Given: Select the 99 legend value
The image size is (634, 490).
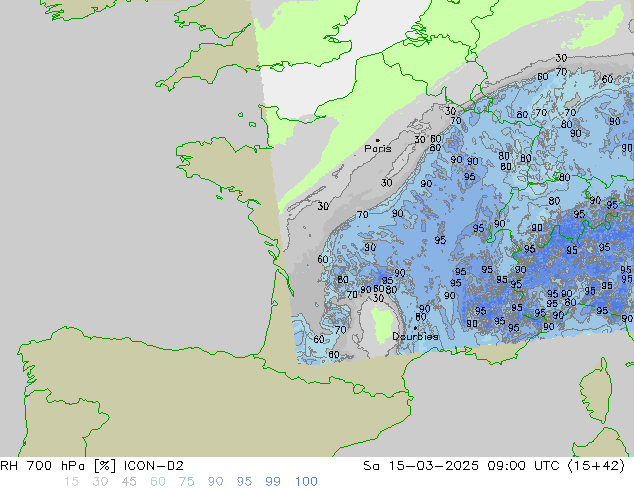Looking at the screenshot, I should 273,482.
